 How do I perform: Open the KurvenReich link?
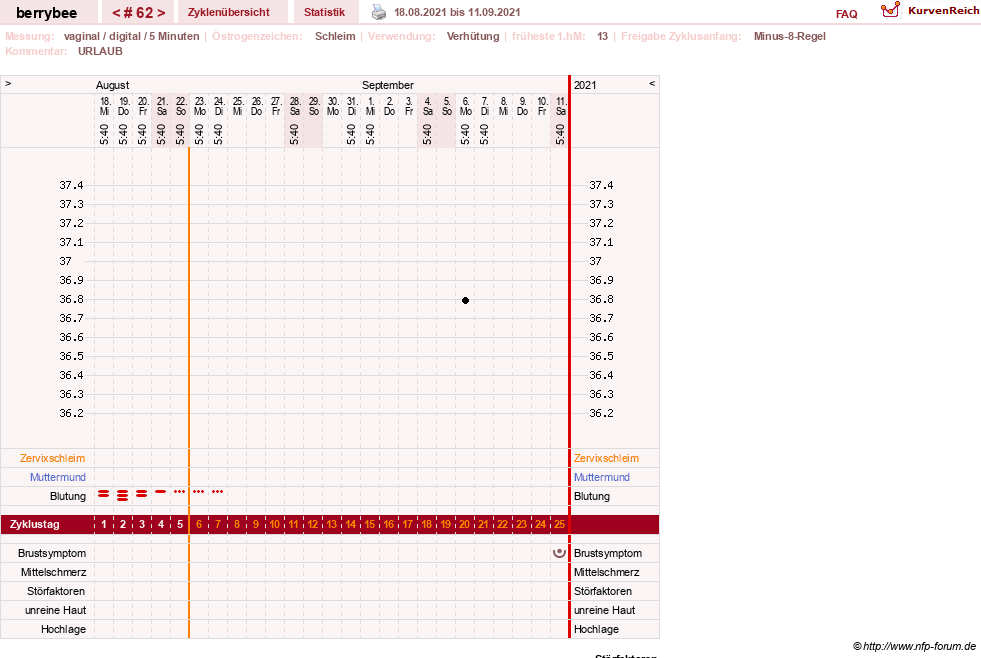click(943, 11)
